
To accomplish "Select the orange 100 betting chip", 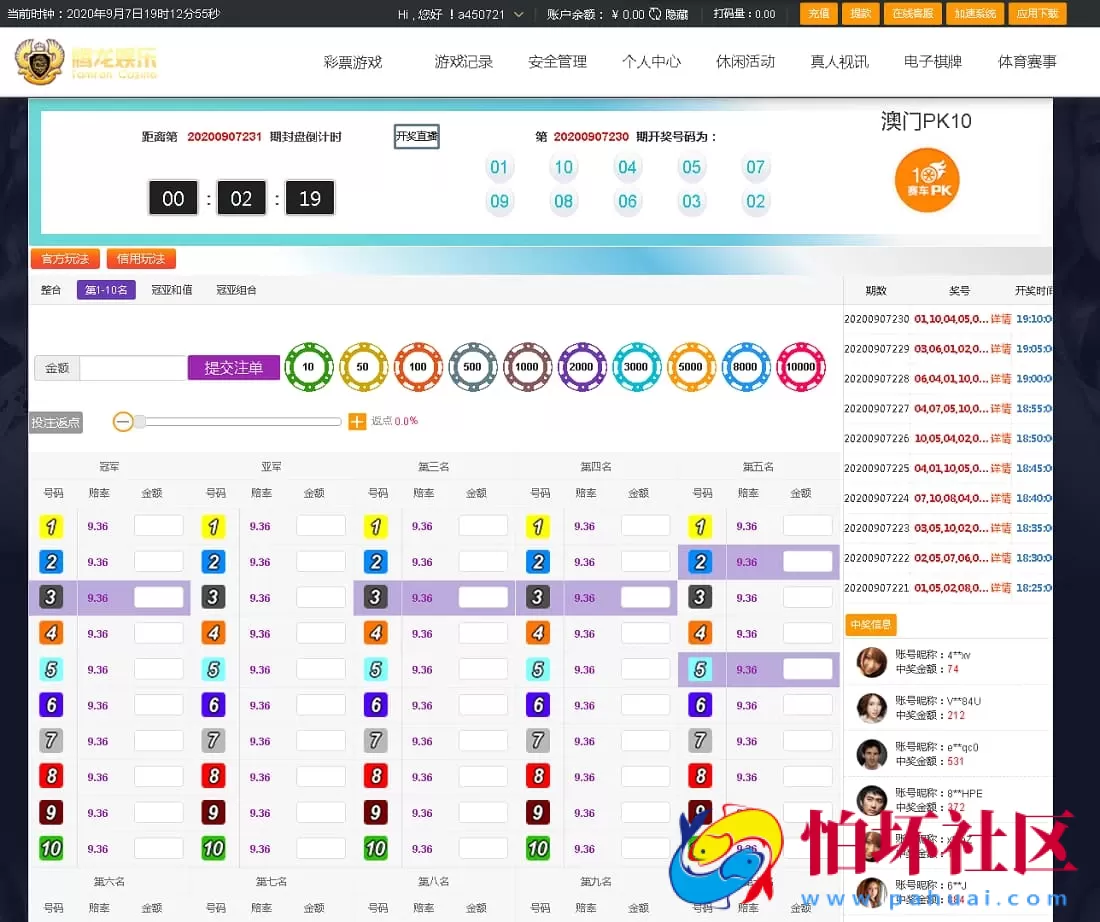I will (417, 367).
